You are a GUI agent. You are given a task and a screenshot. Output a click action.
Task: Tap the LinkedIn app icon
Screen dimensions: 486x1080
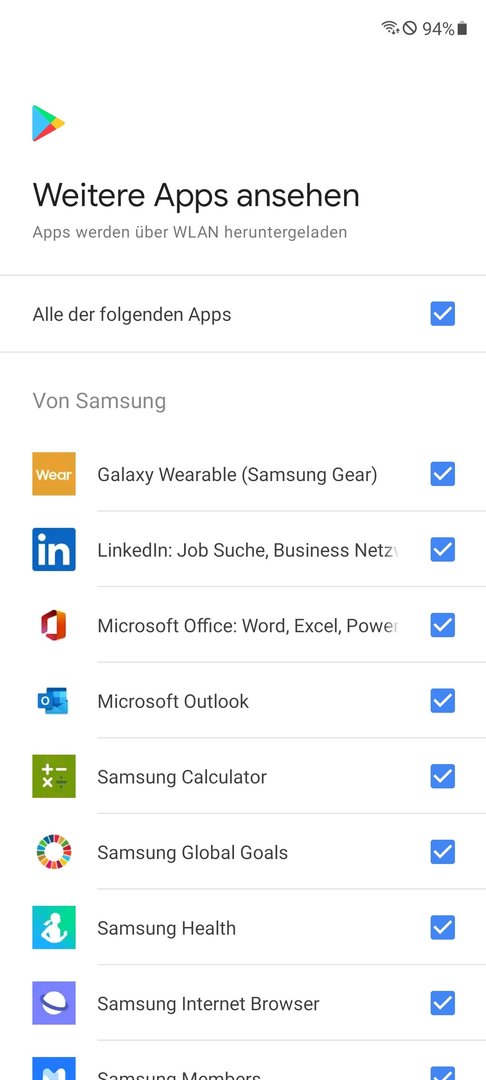[x=54, y=550]
